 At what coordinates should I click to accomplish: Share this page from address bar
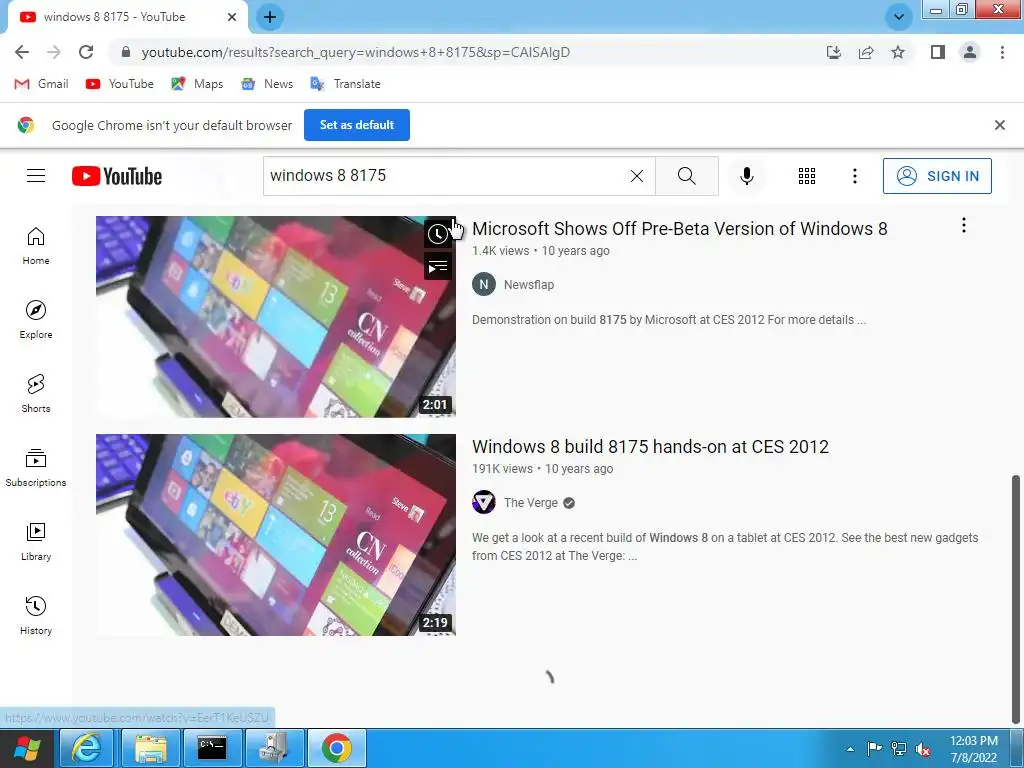point(866,52)
